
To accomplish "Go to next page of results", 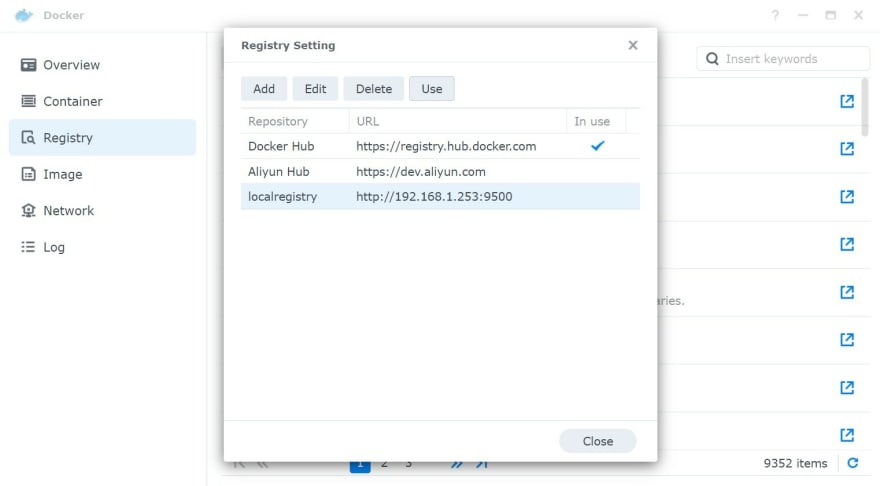I will pos(457,464).
